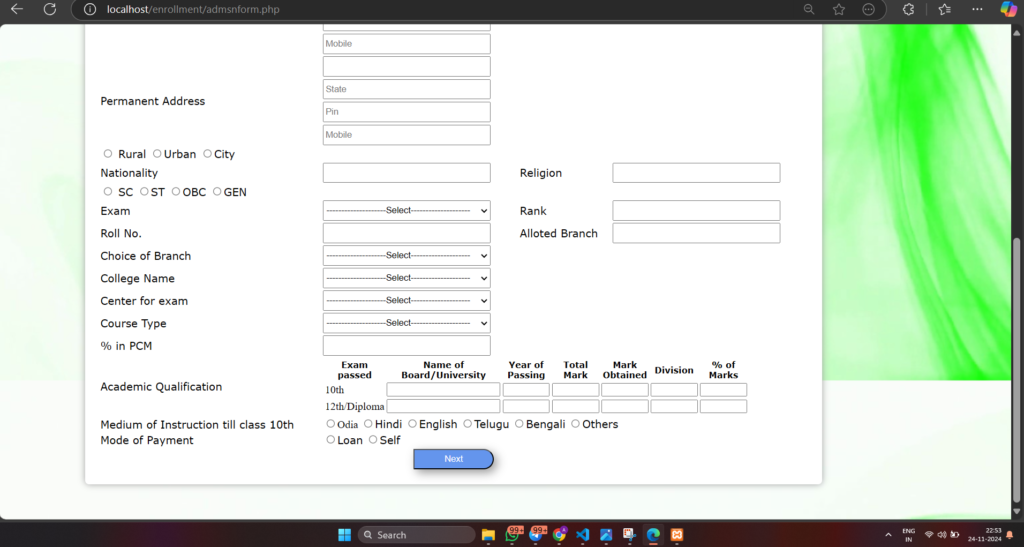Choose the OBC category radio button
The height and width of the screenshot is (547, 1024).
176,192
